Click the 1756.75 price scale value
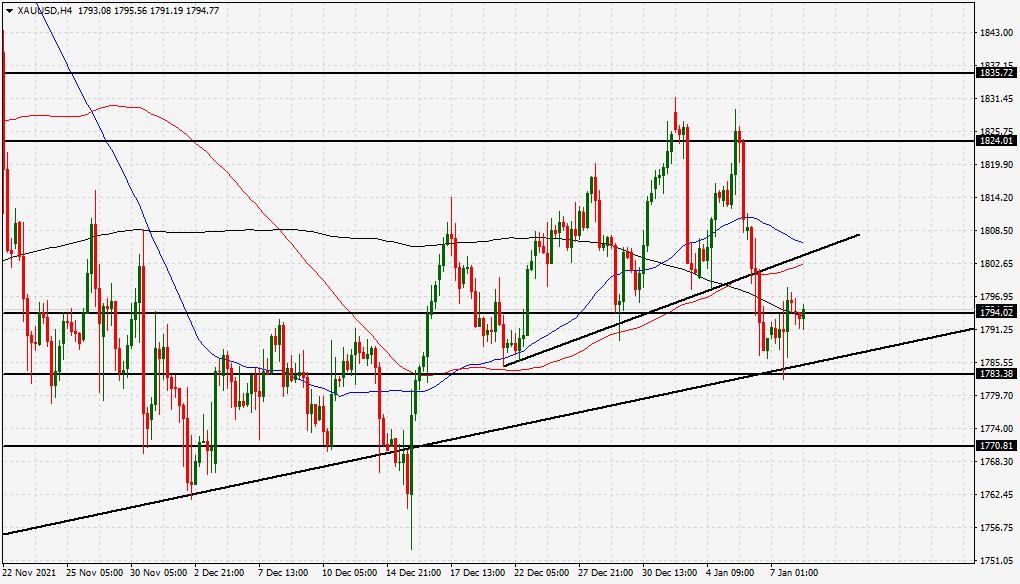Image resolution: width=1020 pixels, height=584 pixels. click(996, 527)
